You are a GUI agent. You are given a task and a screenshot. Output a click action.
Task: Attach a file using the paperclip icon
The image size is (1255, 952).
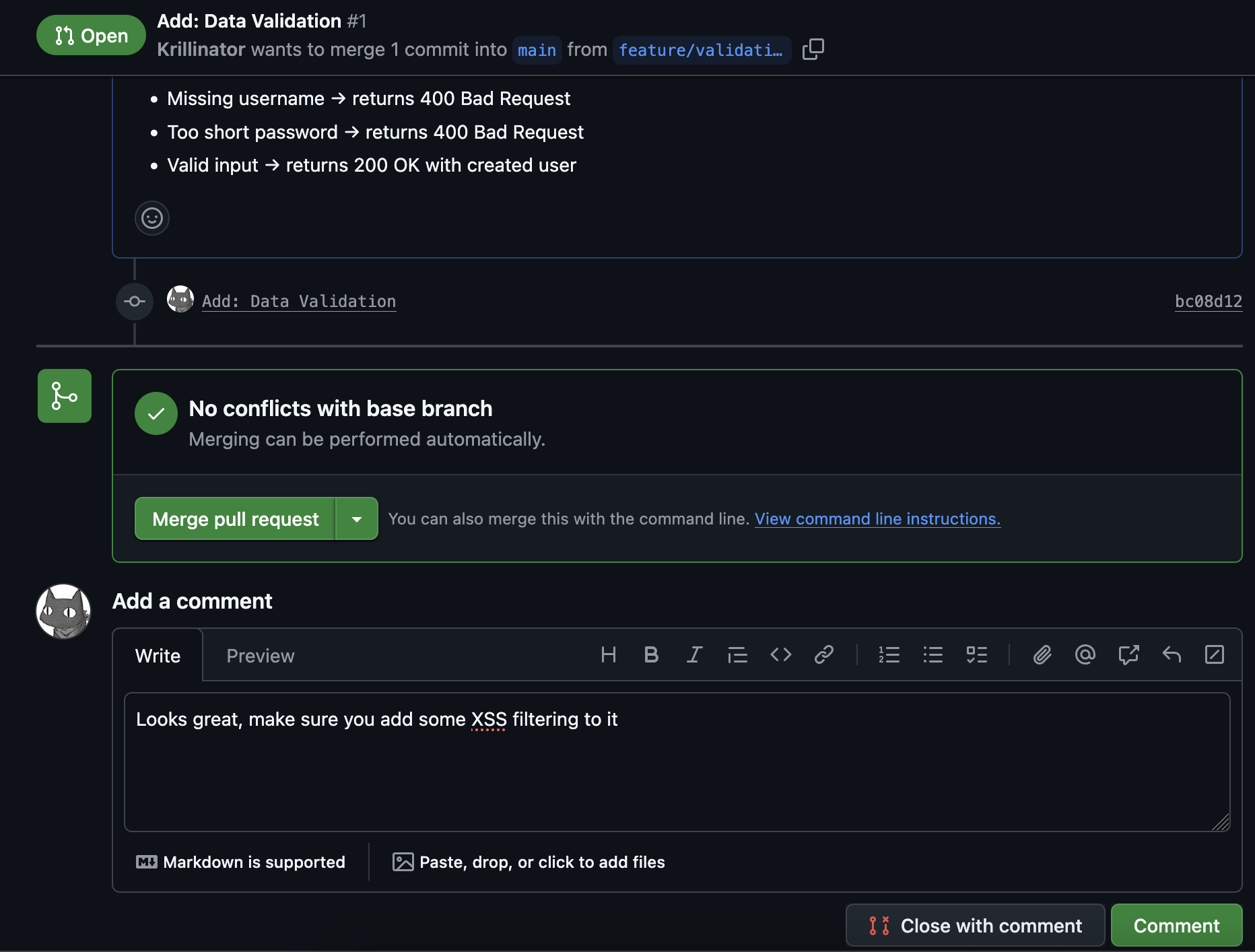tap(1042, 654)
